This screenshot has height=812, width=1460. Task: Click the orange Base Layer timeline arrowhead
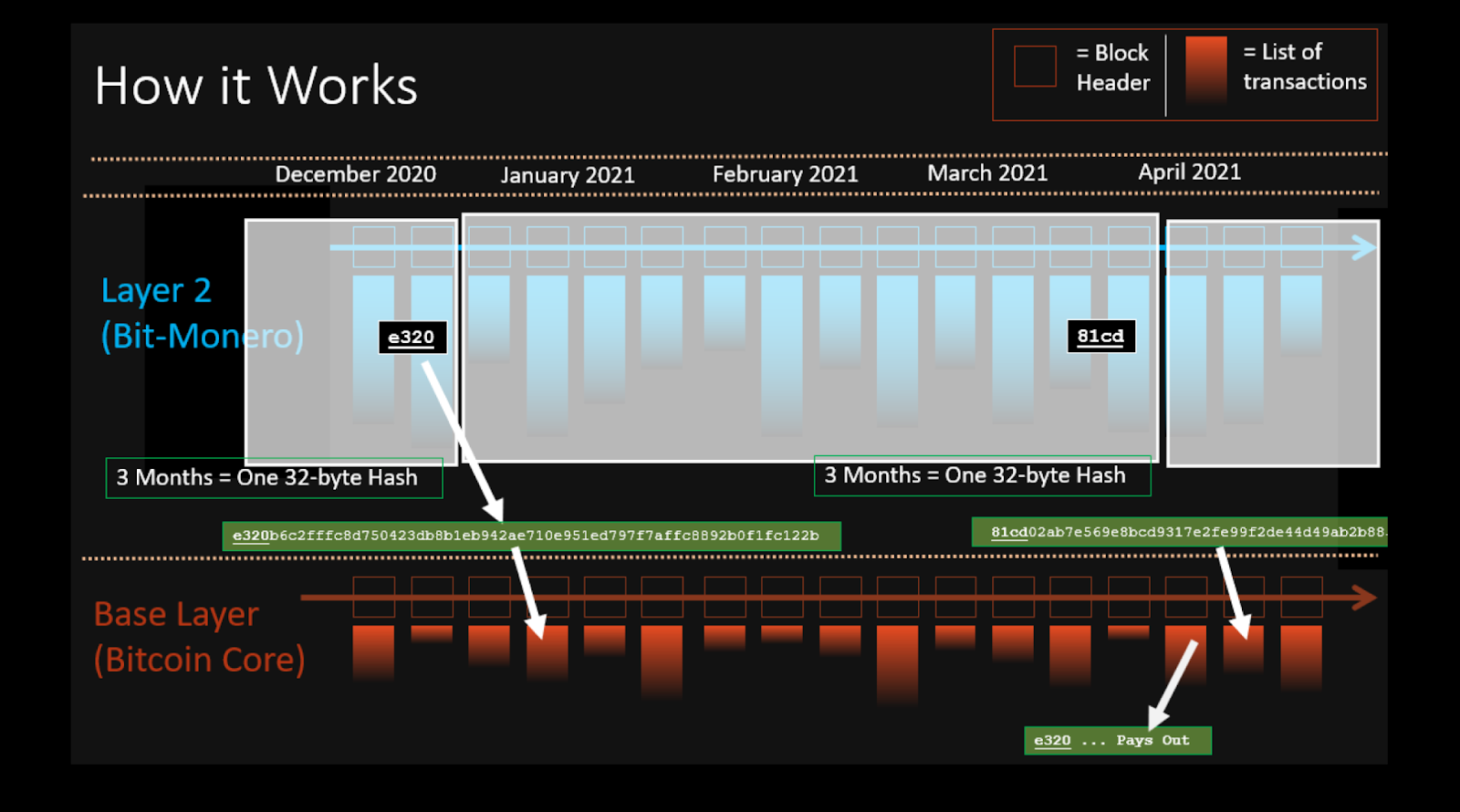tap(1363, 599)
